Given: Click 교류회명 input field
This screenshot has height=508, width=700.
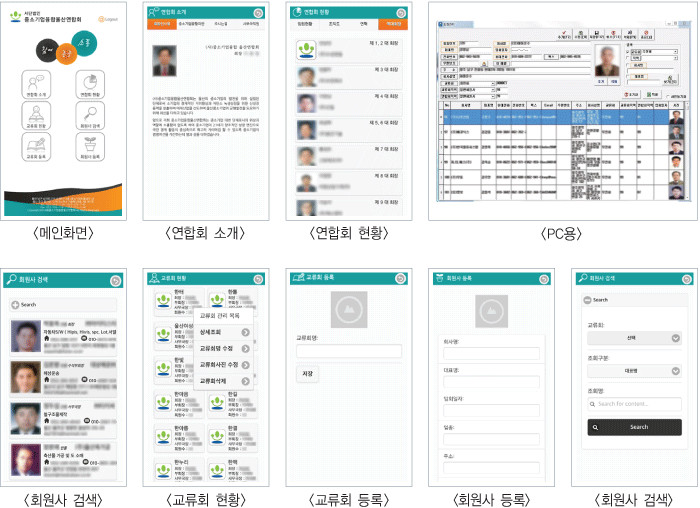Looking at the screenshot, I should coord(349,351).
